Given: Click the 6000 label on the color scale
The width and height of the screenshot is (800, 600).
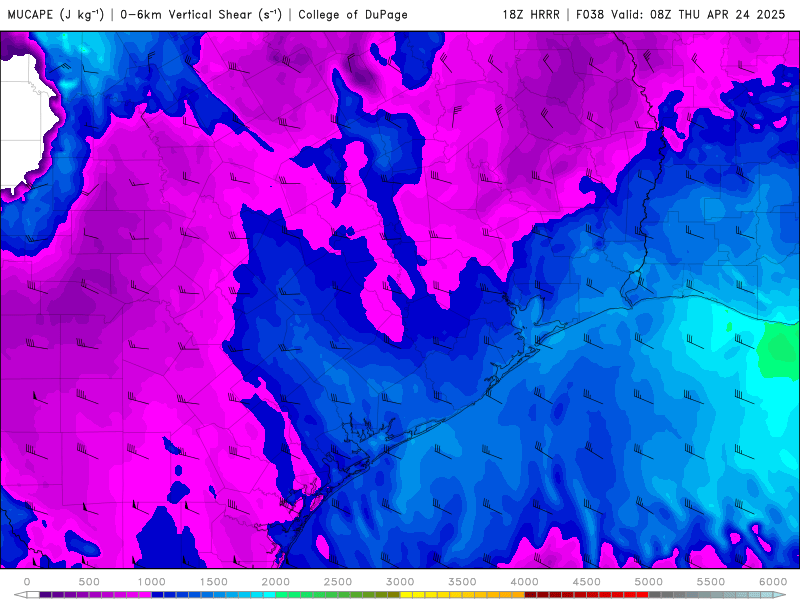Looking at the screenshot, I should coord(773,582).
